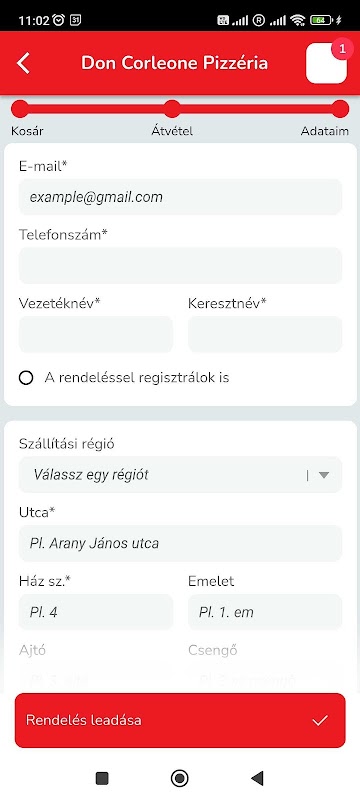This screenshot has width=360, height=800.
Task: Jump to the Átvétel step
Action: click(172, 109)
